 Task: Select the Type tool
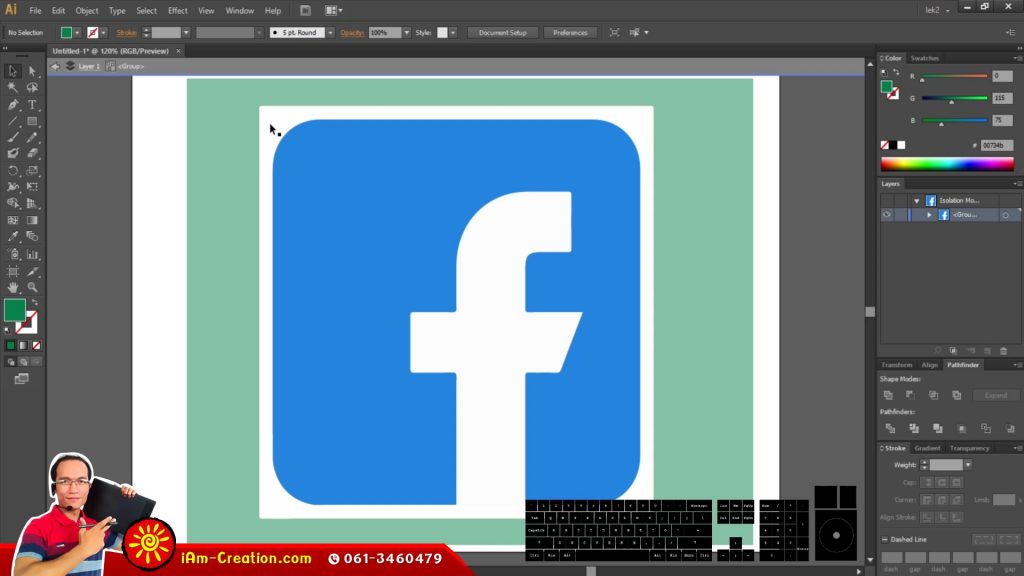(32, 104)
